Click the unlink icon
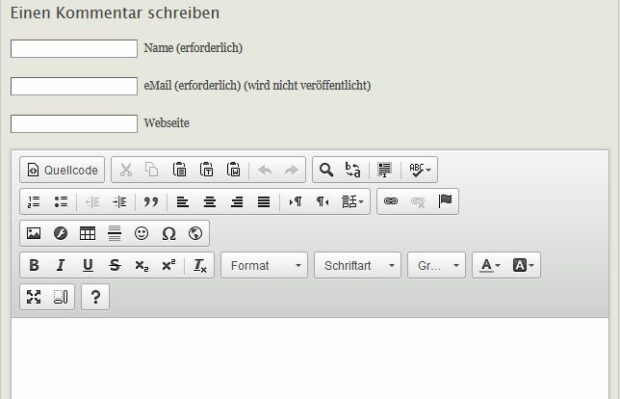Screen dimensions: 620x399 418,202
